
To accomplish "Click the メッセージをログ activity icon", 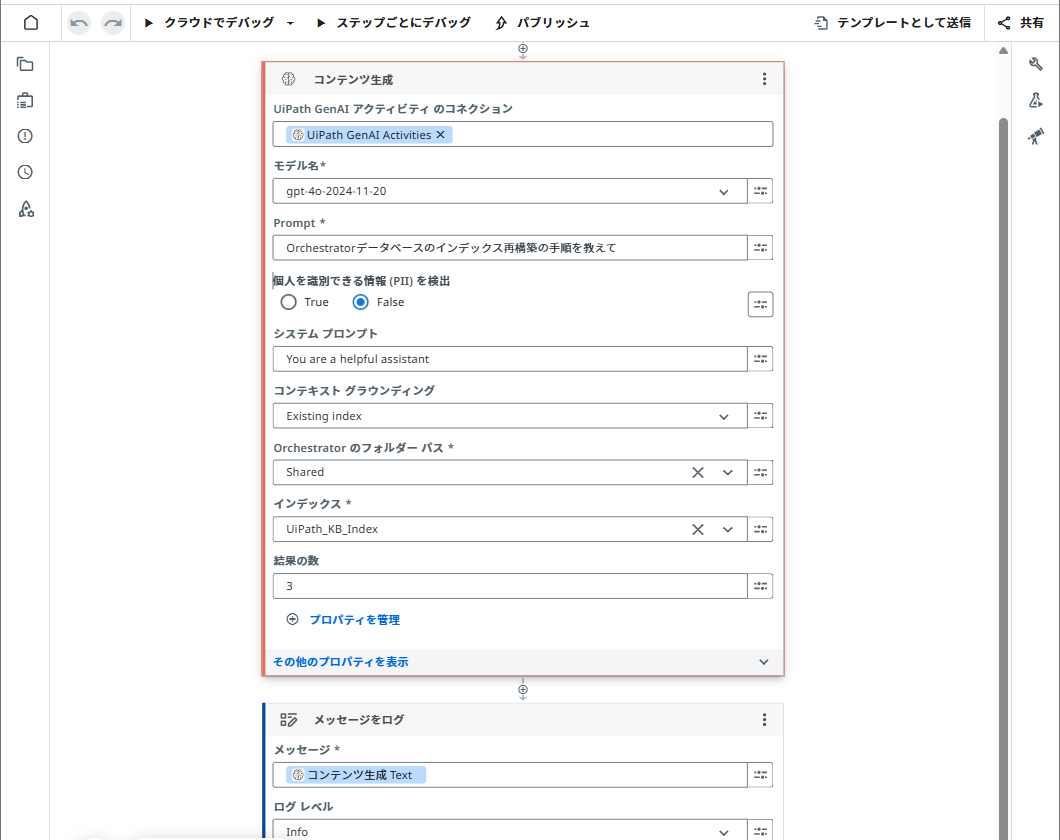I will tap(289, 720).
